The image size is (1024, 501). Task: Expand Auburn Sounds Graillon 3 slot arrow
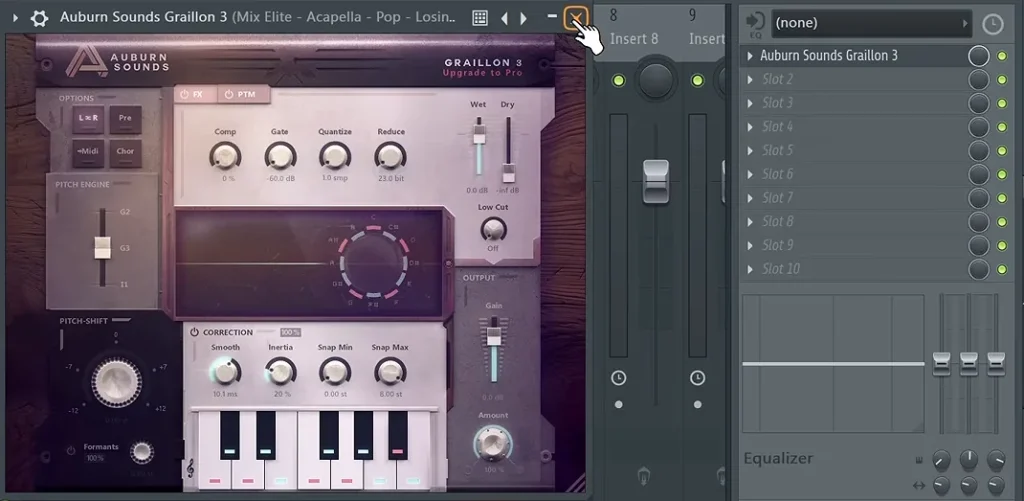750,56
